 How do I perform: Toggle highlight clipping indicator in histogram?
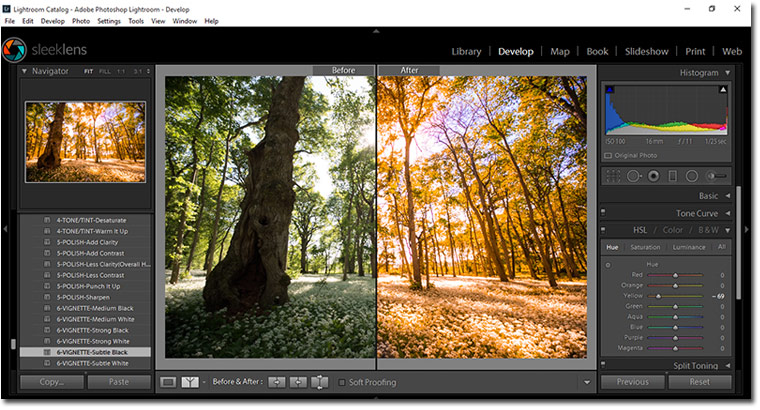pyautogui.click(x=723, y=89)
